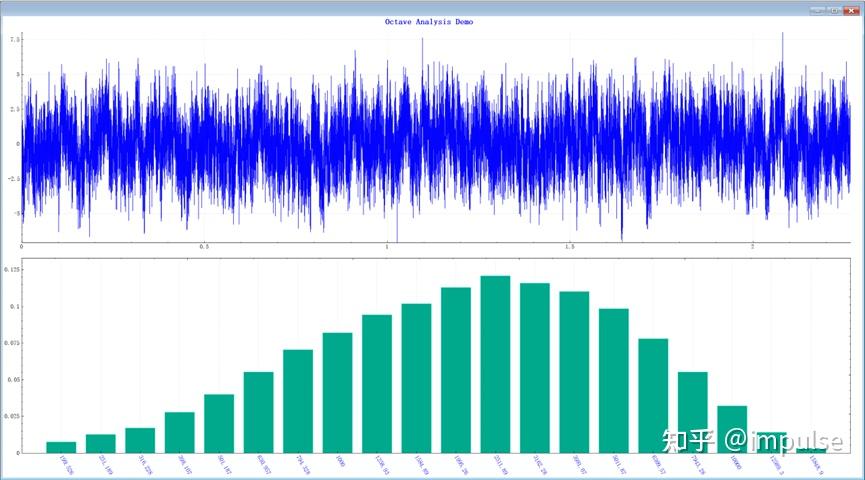865x480 pixels.
Task: Select the tallest green octave bar
Action: (x=495, y=364)
